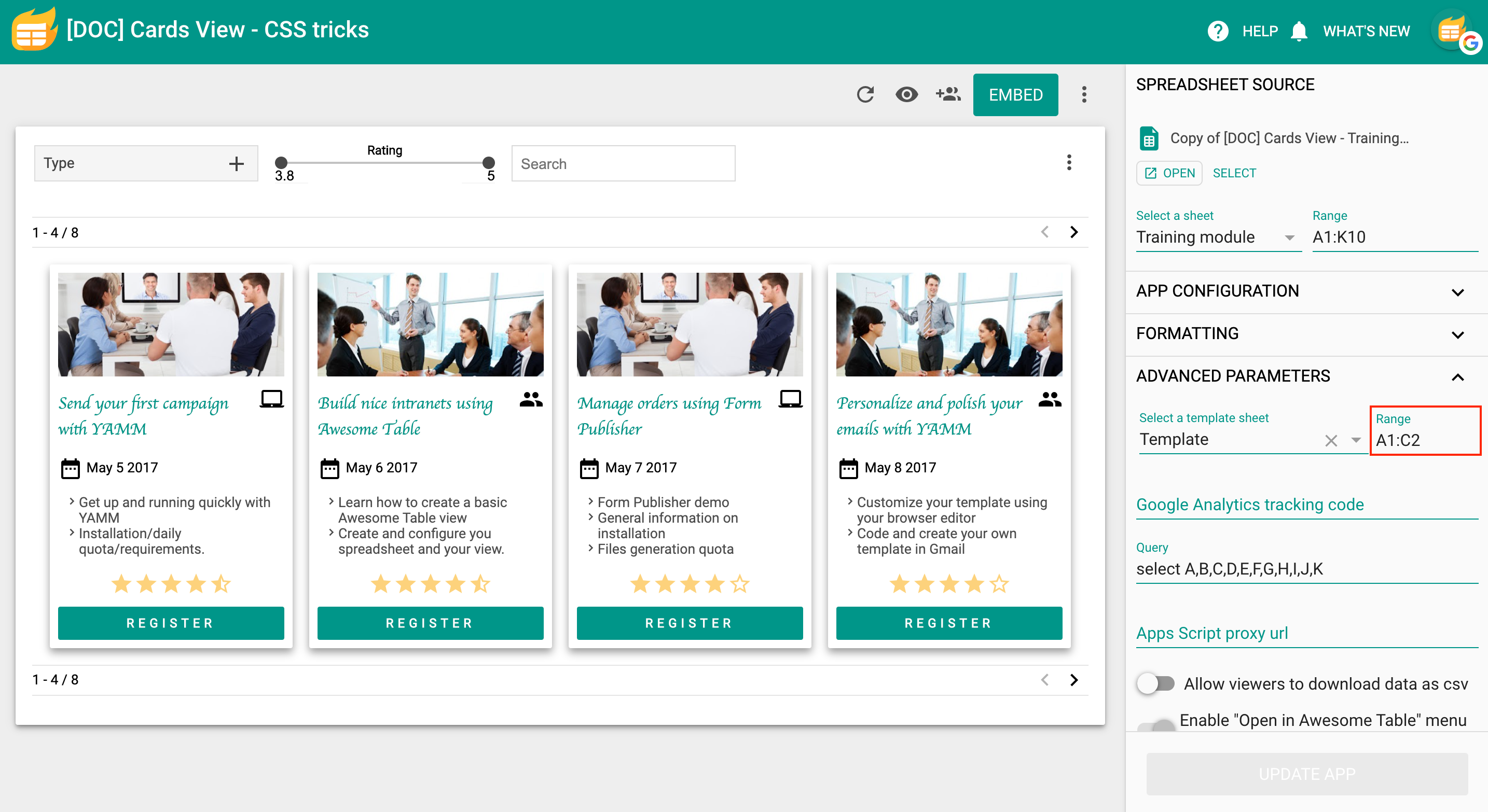Open the Type filter dropdown
The width and height of the screenshot is (1488, 812).
146,163
